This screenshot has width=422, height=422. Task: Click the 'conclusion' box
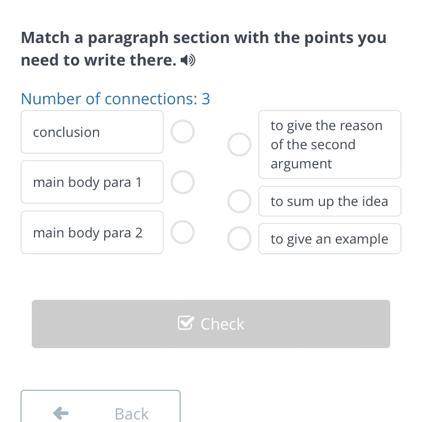click(x=92, y=132)
